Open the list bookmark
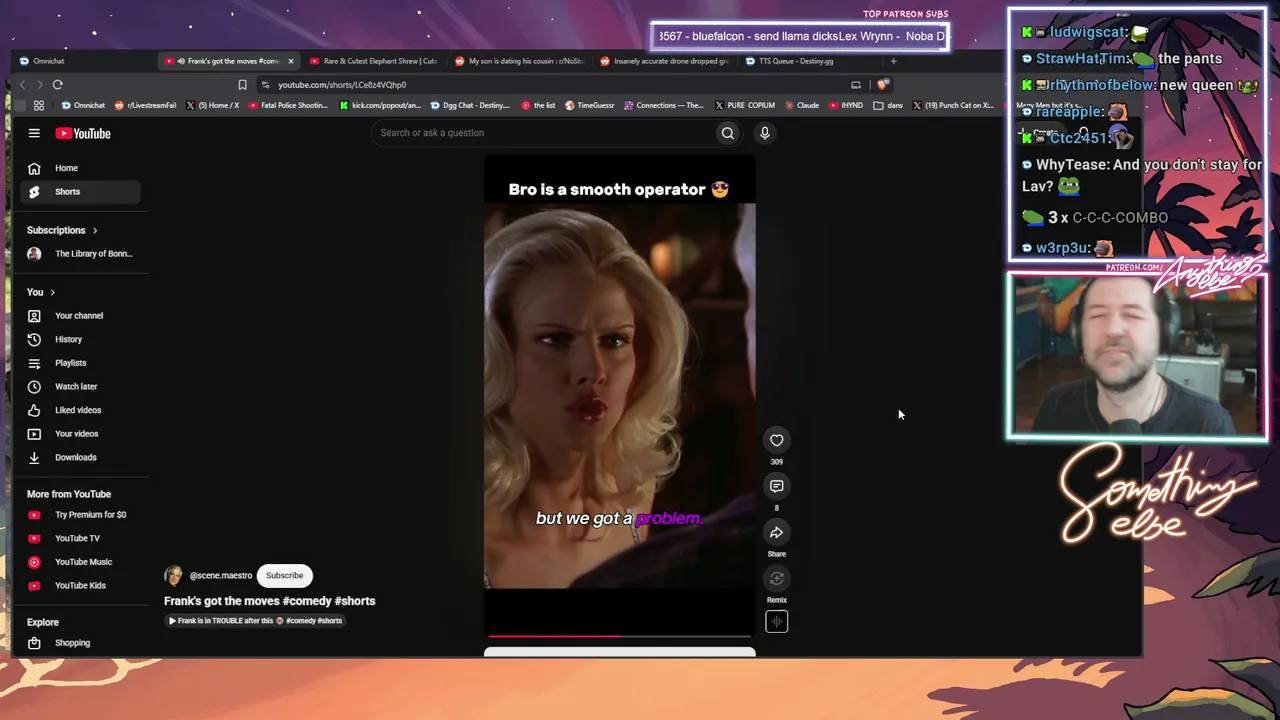 pyautogui.click(x=539, y=105)
